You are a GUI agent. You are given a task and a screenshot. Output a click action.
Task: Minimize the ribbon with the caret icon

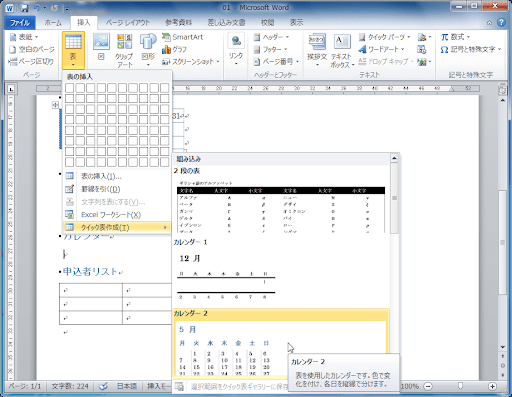(489, 23)
